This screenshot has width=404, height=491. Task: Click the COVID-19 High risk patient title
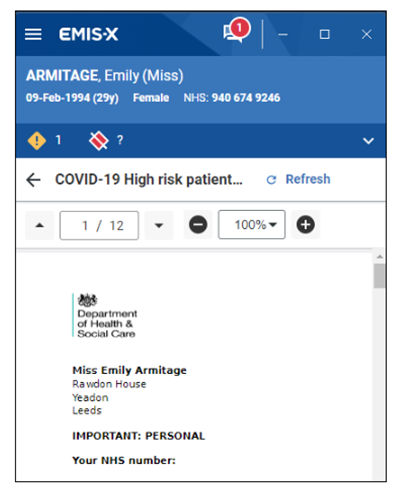(149, 180)
